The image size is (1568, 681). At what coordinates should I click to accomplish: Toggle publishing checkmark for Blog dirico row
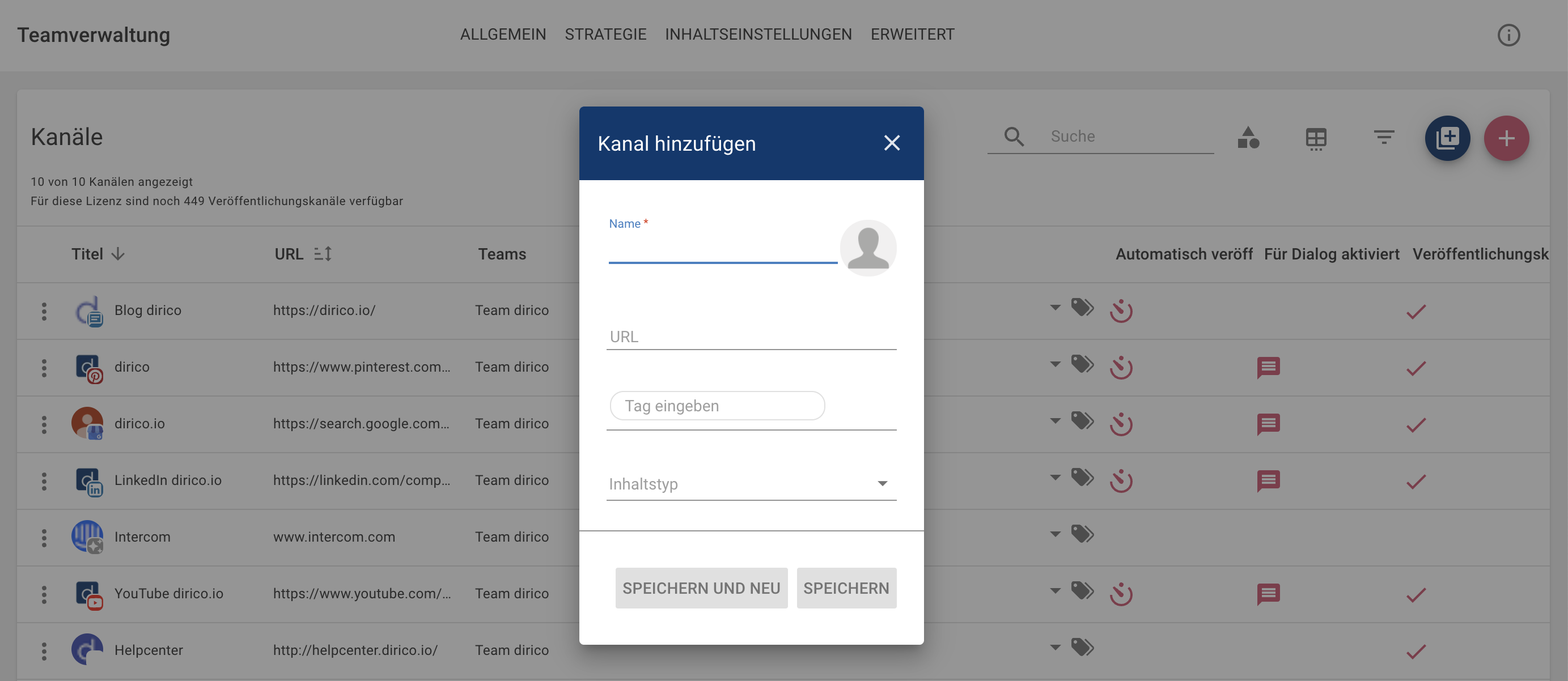(x=1416, y=311)
